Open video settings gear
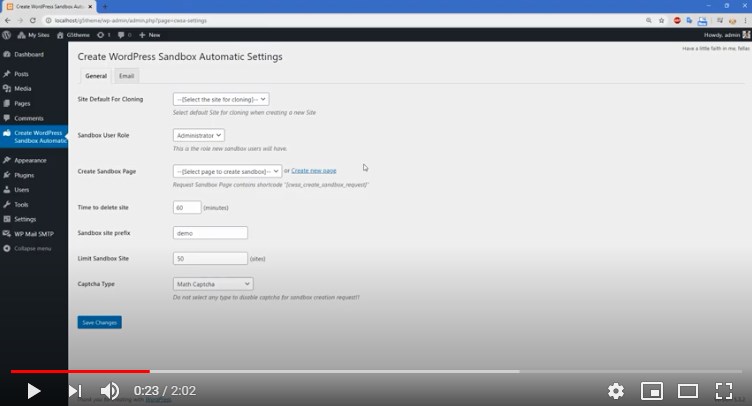The width and height of the screenshot is (752, 406). click(x=616, y=391)
